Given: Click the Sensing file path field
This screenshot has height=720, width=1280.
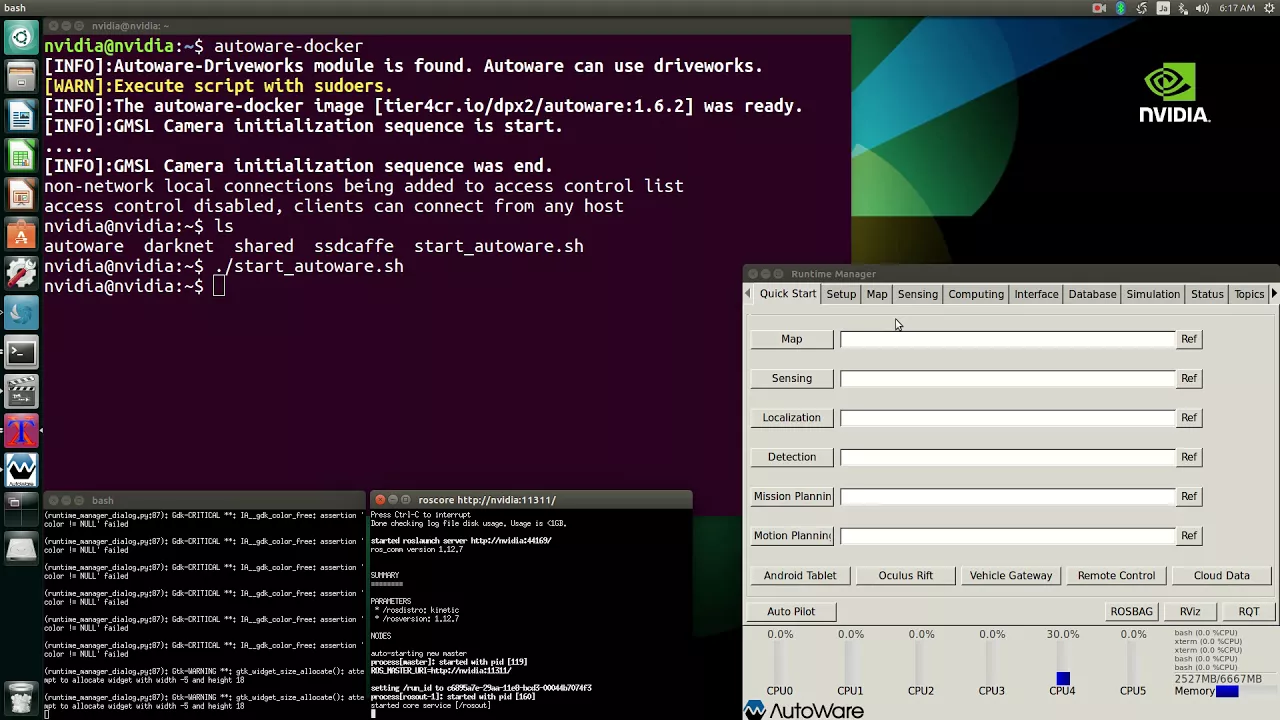Looking at the screenshot, I should coord(1007,378).
